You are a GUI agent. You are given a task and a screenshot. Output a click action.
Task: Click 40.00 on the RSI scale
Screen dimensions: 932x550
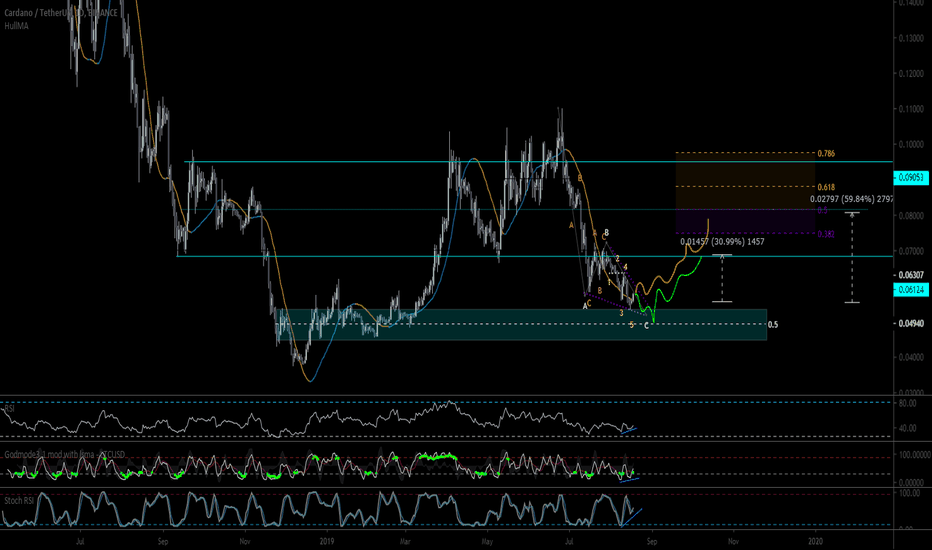coord(908,428)
